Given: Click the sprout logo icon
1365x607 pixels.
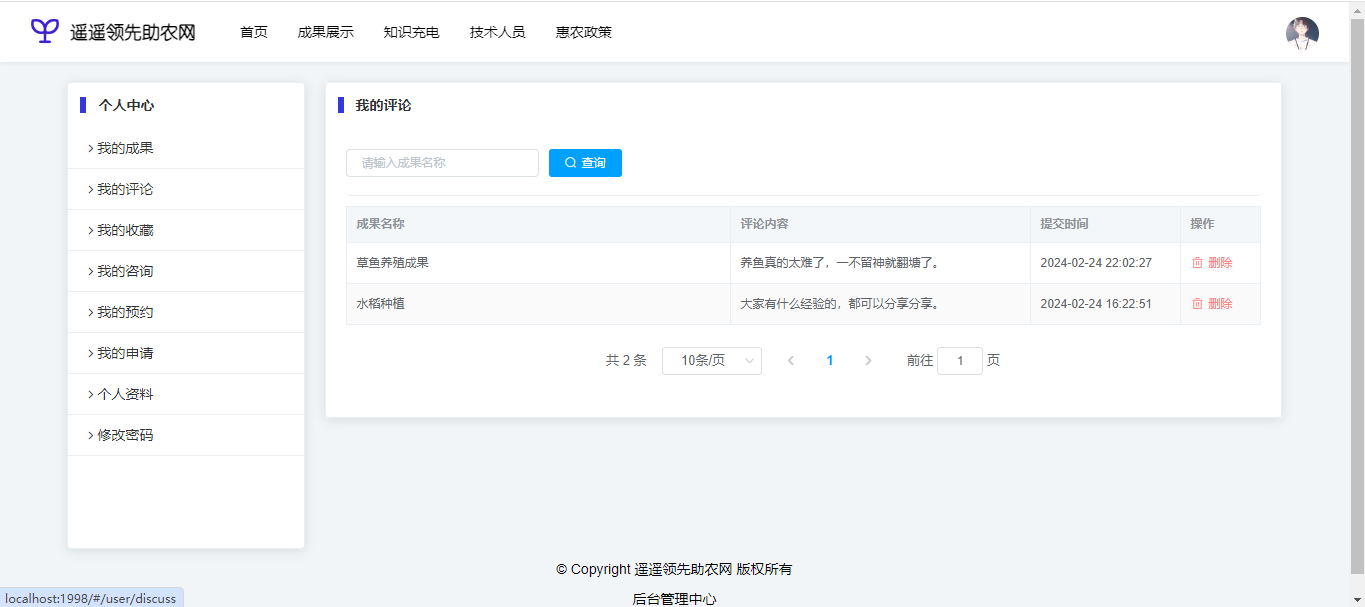Looking at the screenshot, I should 45,31.
